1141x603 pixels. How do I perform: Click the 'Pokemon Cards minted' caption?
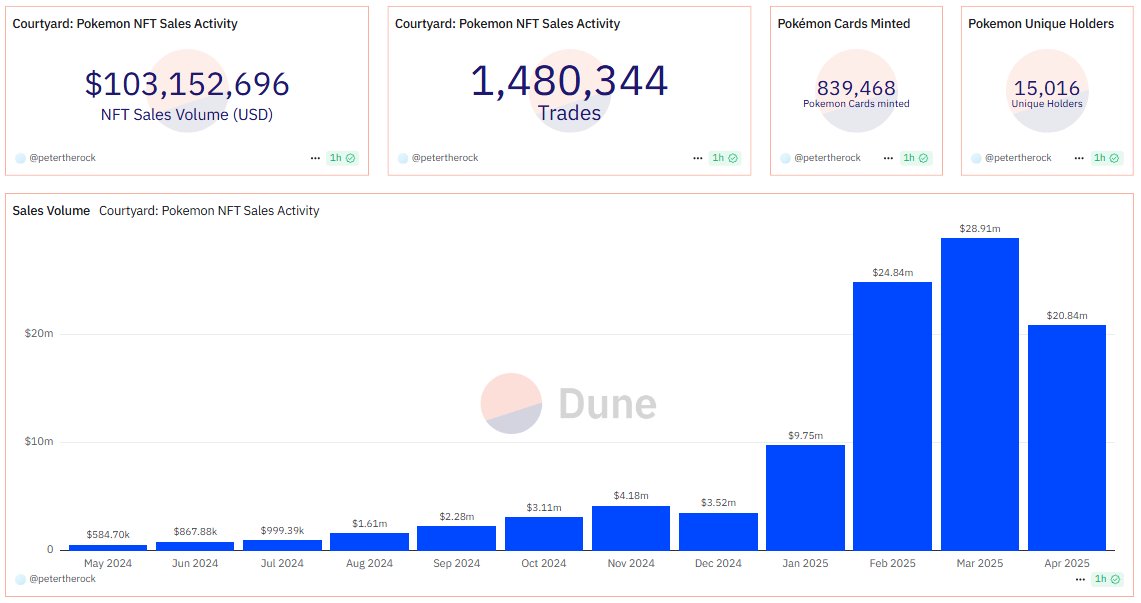[x=856, y=104]
